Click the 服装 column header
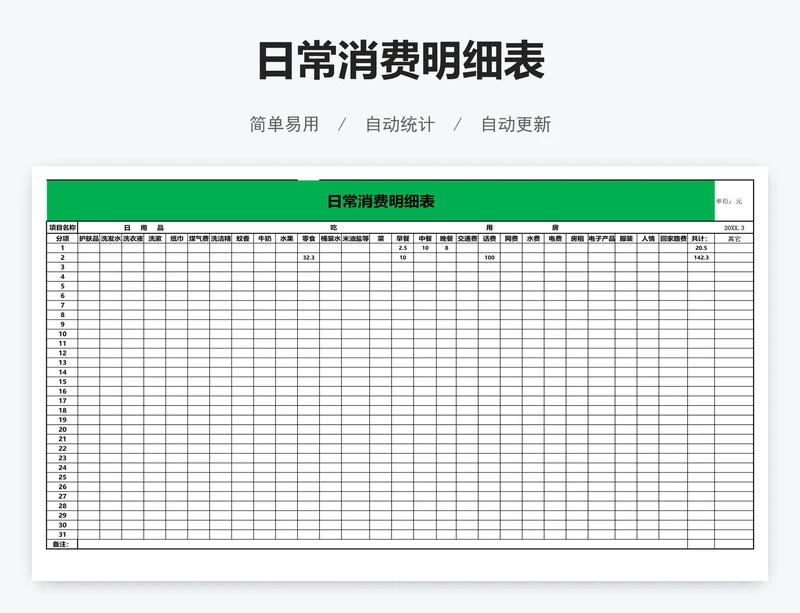800x613 pixels. (x=626, y=238)
